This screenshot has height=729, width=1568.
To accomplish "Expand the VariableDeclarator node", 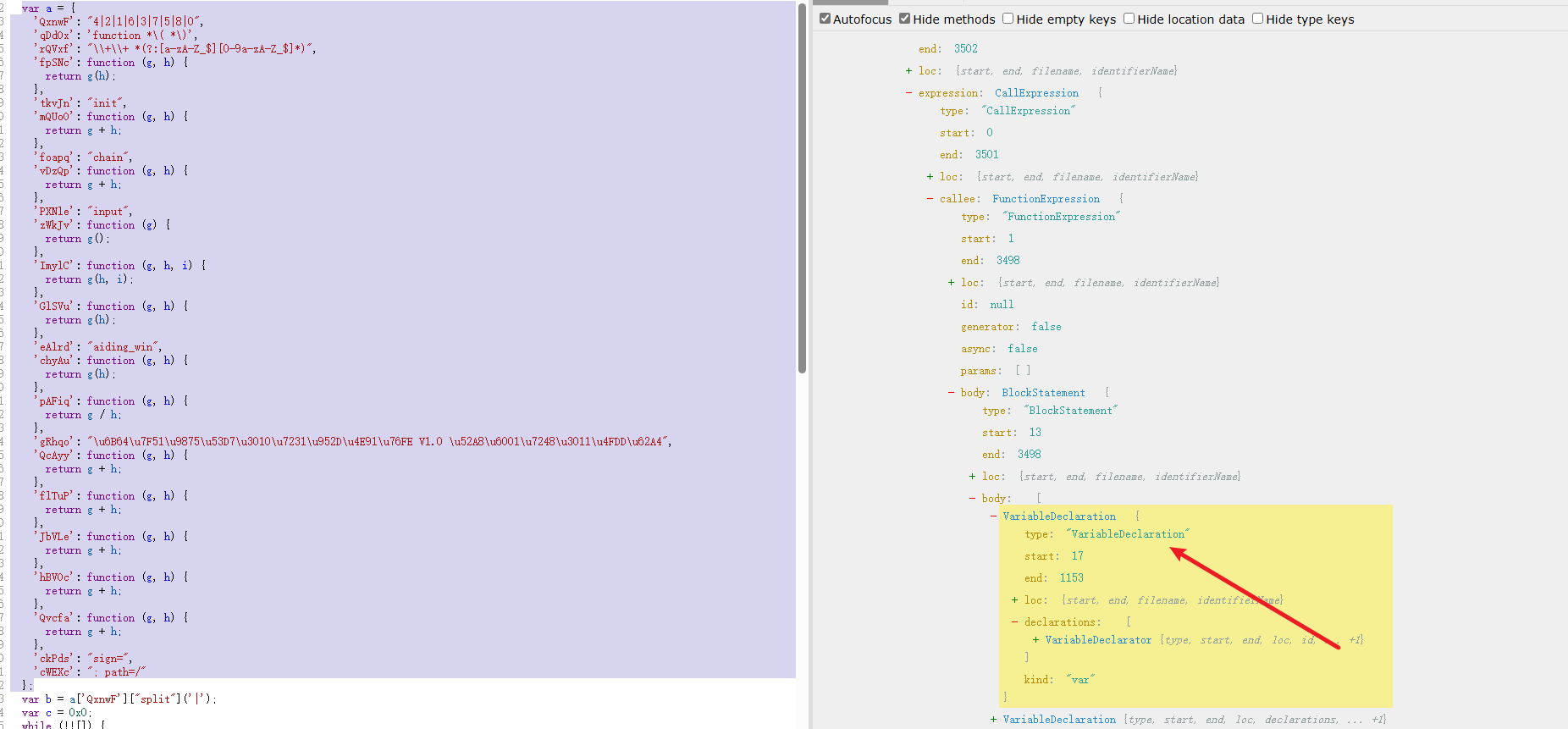I will (x=1035, y=640).
